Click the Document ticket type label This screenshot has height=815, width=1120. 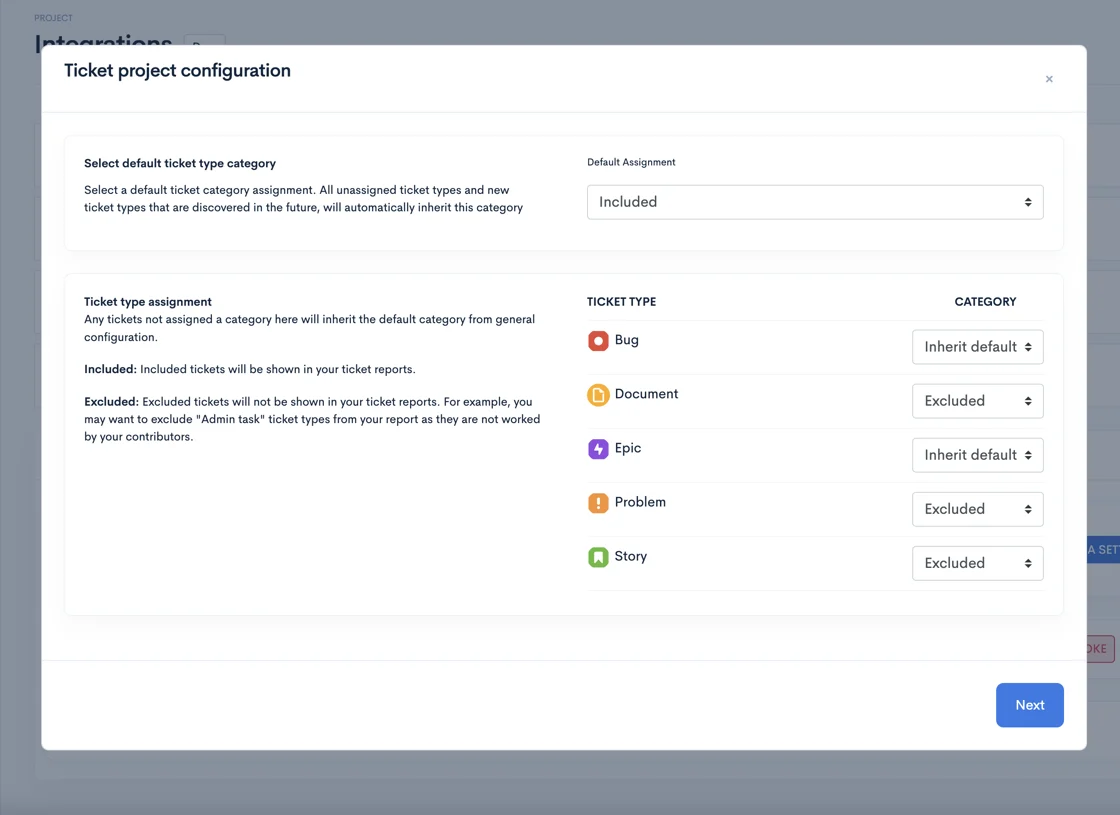click(x=646, y=394)
